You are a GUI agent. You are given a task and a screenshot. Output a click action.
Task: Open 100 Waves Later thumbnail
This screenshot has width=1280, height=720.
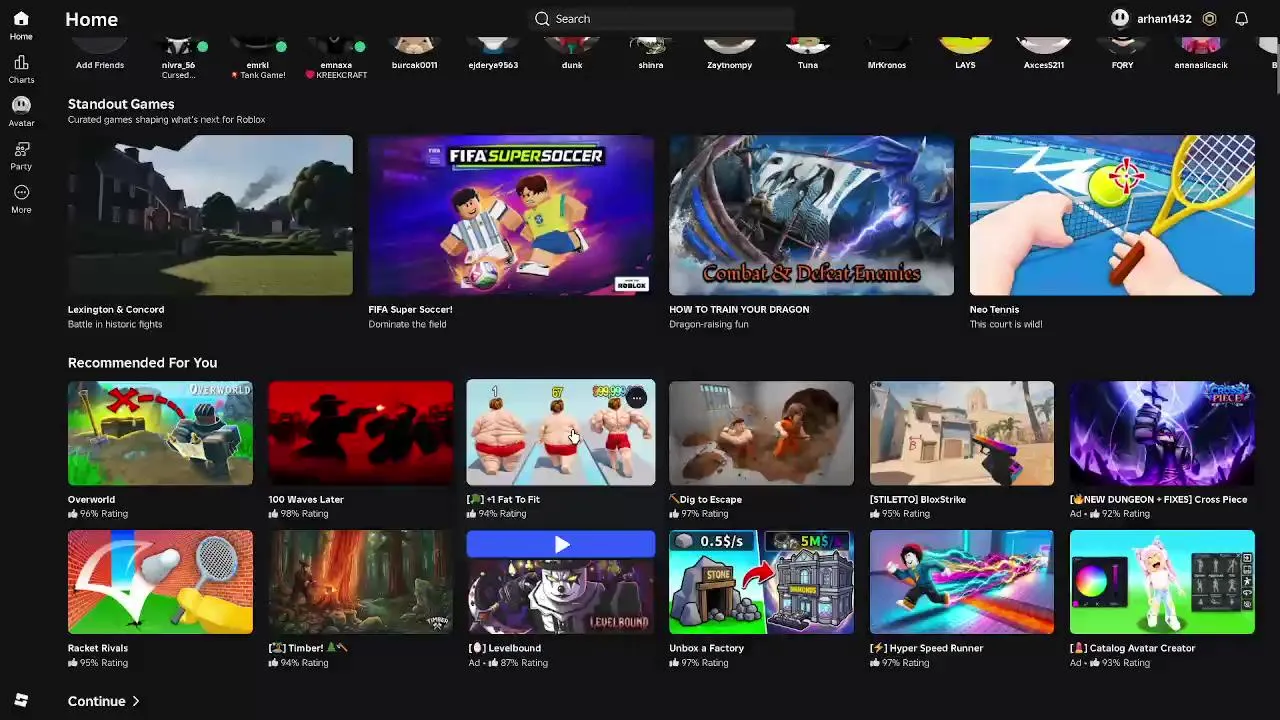pyautogui.click(x=360, y=433)
